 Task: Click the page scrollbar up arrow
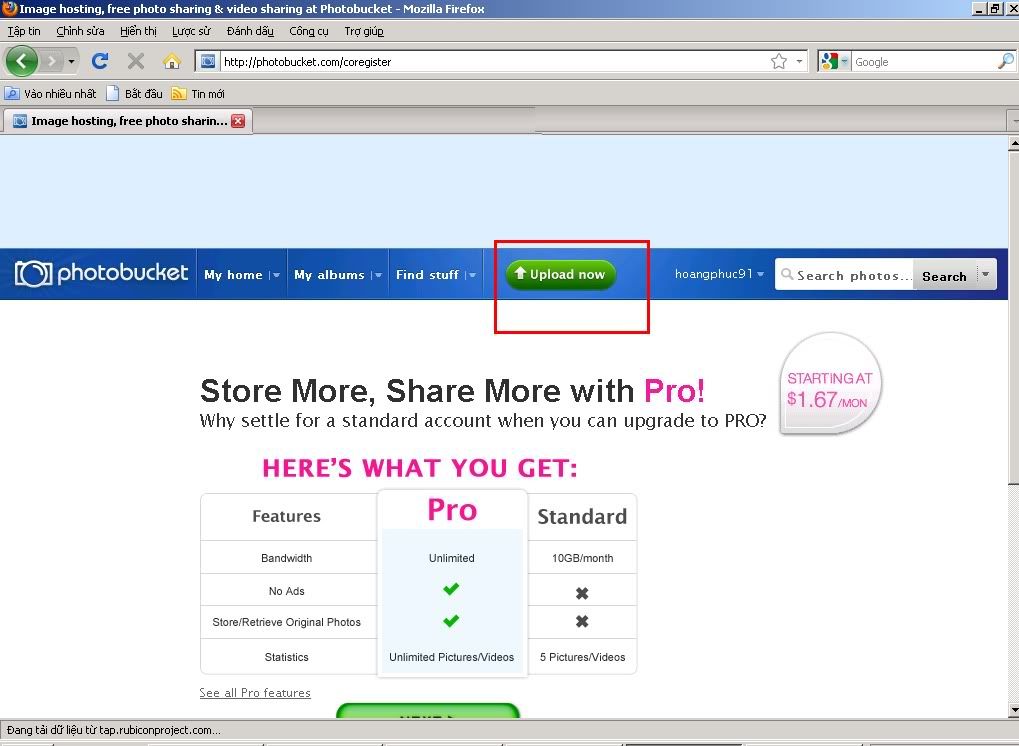[x=1013, y=143]
